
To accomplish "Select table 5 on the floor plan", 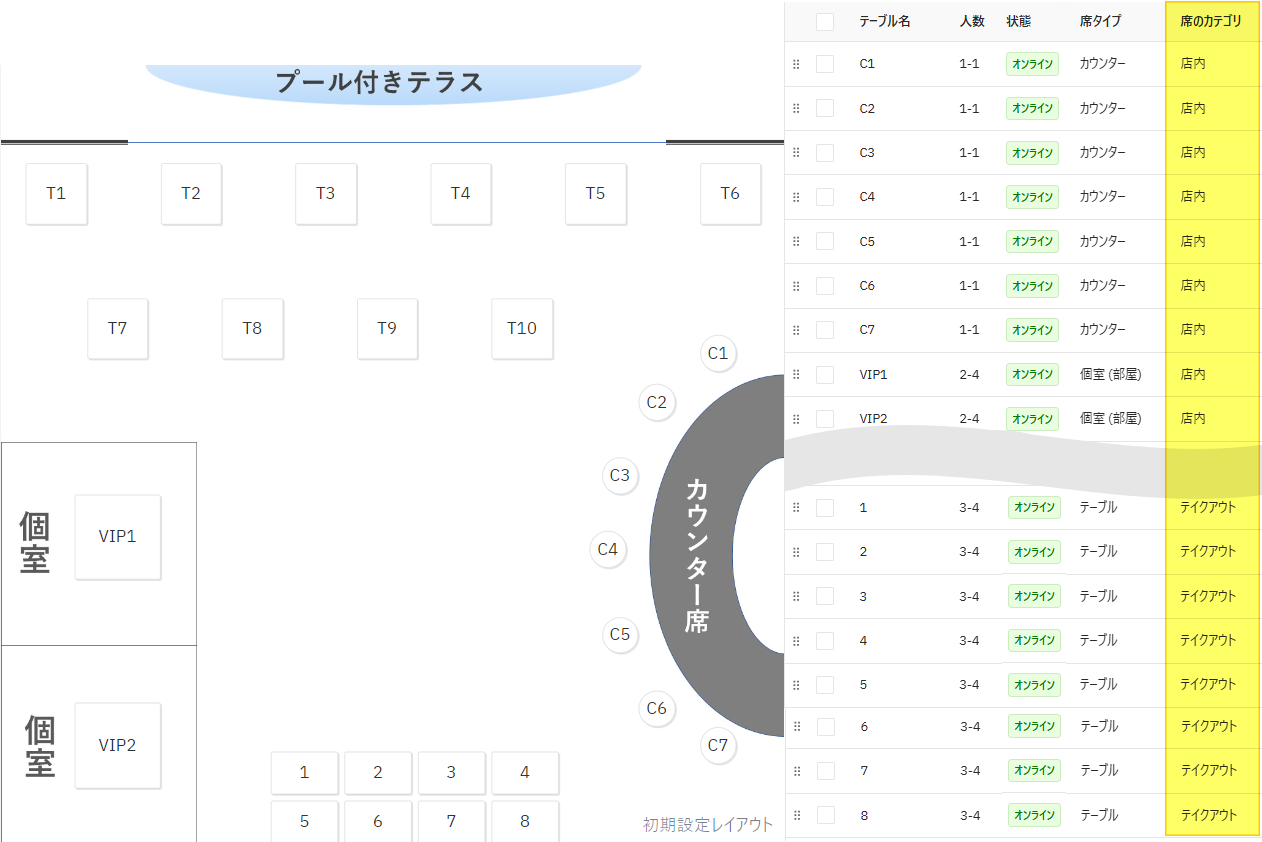I will [x=305, y=821].
